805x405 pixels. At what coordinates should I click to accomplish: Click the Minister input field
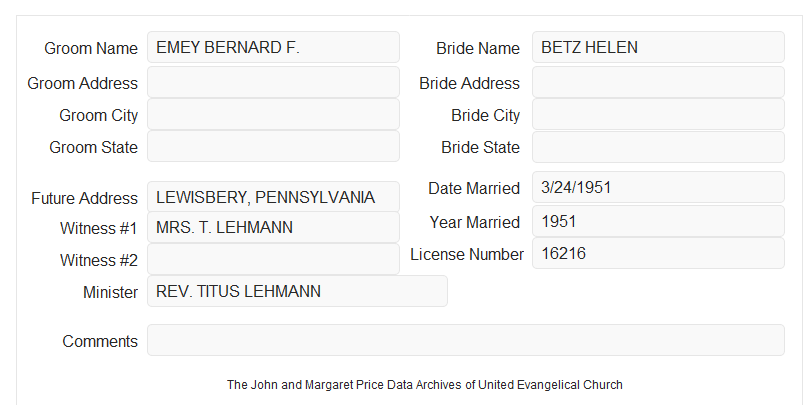point(297,291)
